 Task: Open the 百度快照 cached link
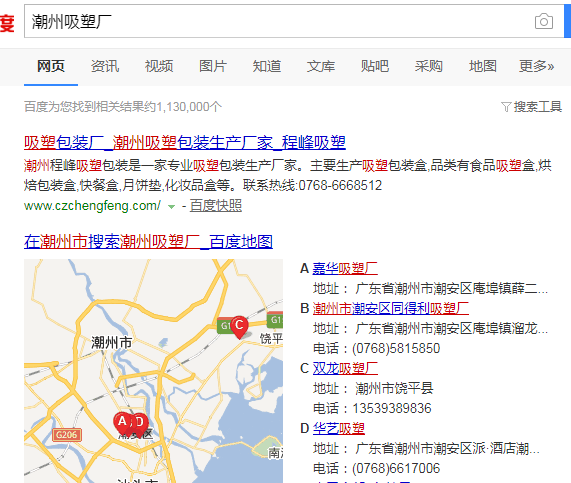point(216,205)
